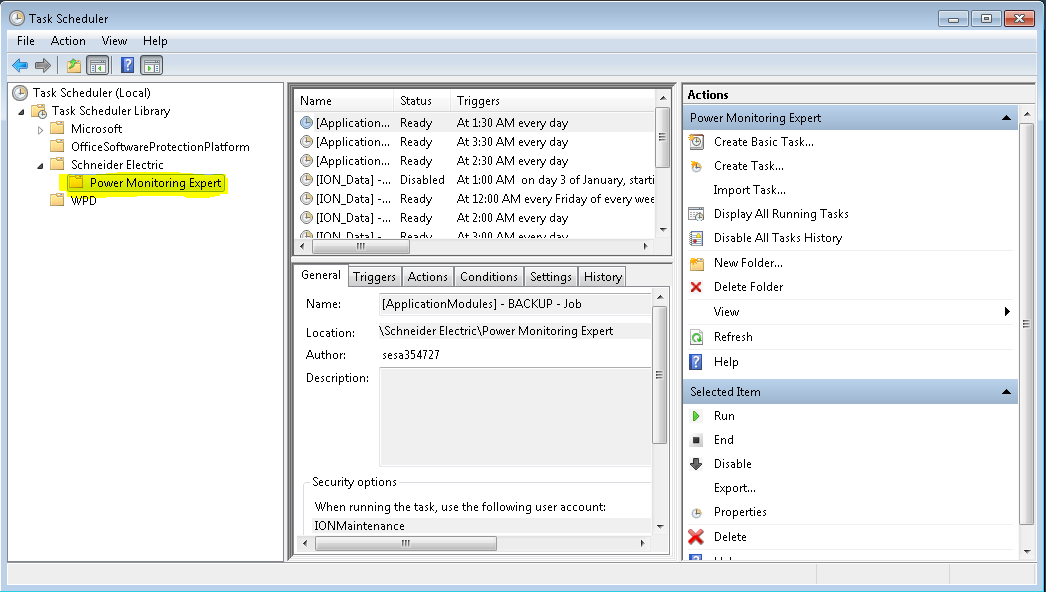This screenshot has height=592, width=1046.
Task: Click the WPD folder icon
Action: (x=58, y=200)
